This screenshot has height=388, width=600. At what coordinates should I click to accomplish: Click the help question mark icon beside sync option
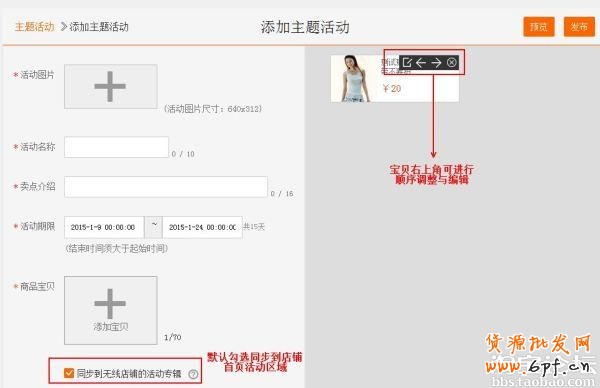pyautogui.click(x=193, y=374)
